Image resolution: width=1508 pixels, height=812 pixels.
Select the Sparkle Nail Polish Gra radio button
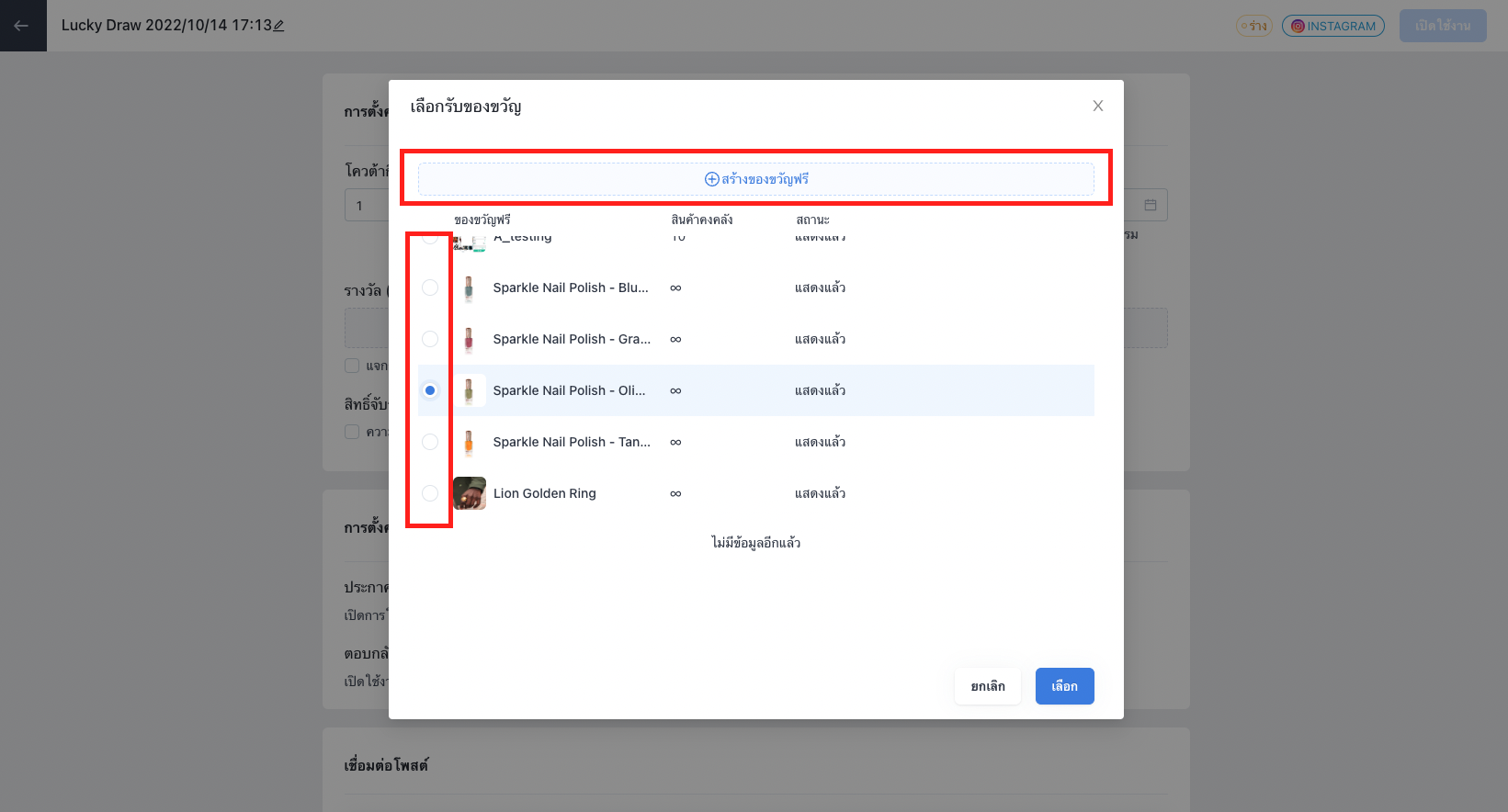[430, 339]
